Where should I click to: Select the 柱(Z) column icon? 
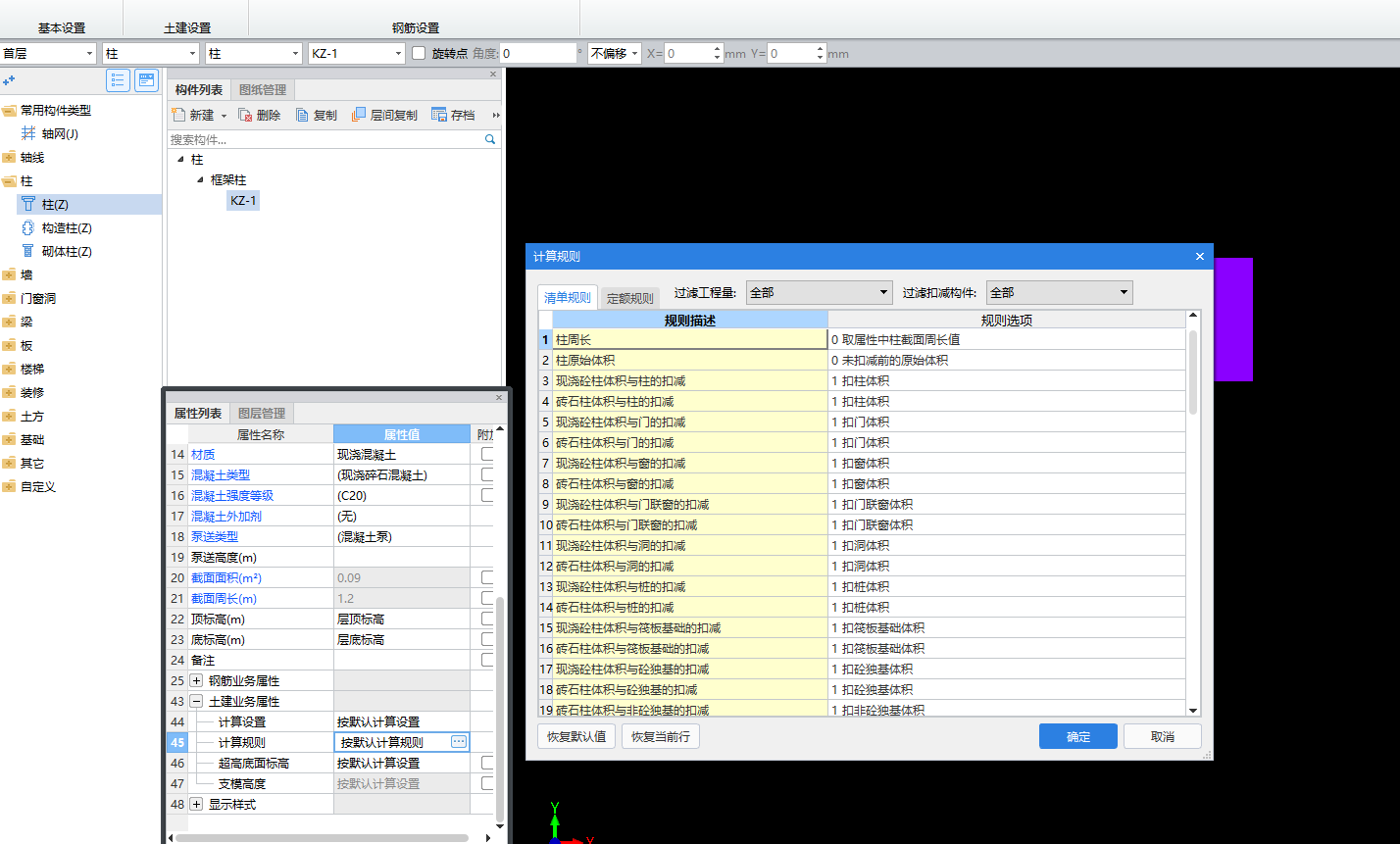pyautogui.click(x=28, y=204)
